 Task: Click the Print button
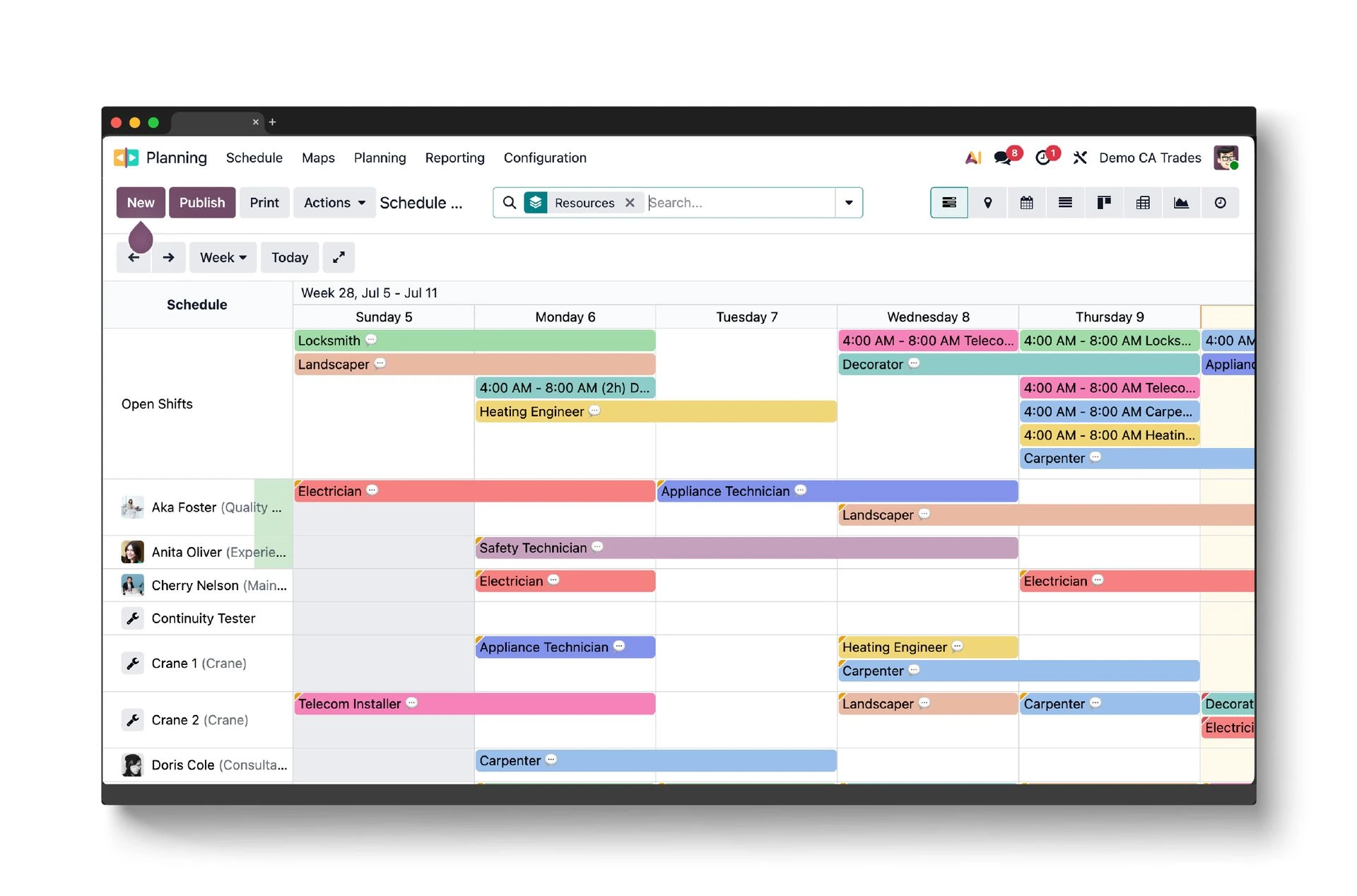[x=264, y=203]
